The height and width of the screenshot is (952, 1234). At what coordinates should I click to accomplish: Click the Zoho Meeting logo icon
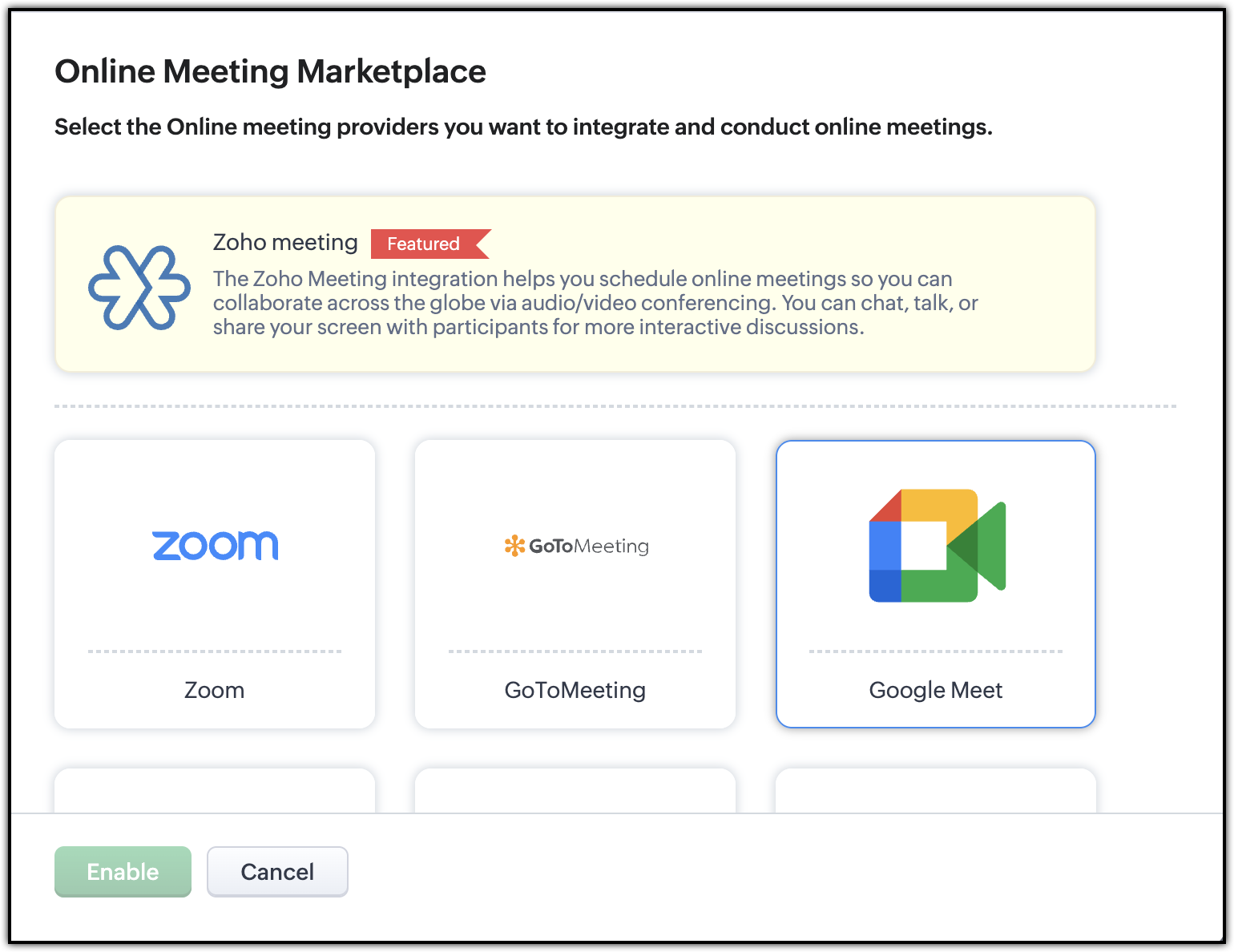click(x=139, y=288)
